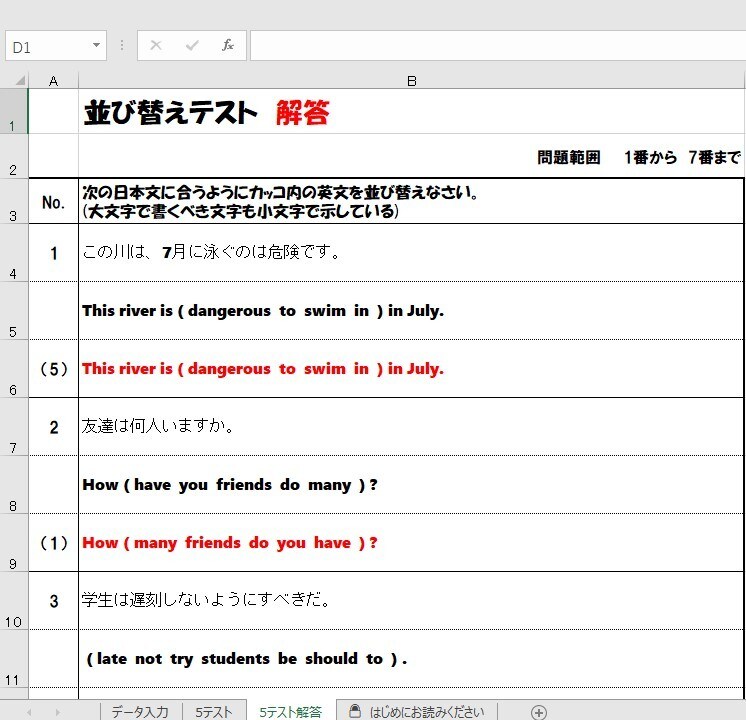Select row 4 header
This screenshot has height=720, width=746.
(x=14, y=253)
